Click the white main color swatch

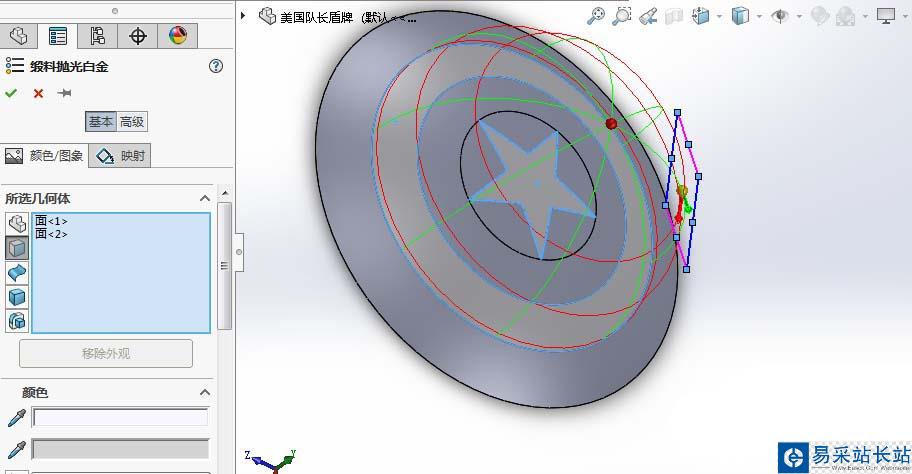pyautogui.click(x=120, y=417)
